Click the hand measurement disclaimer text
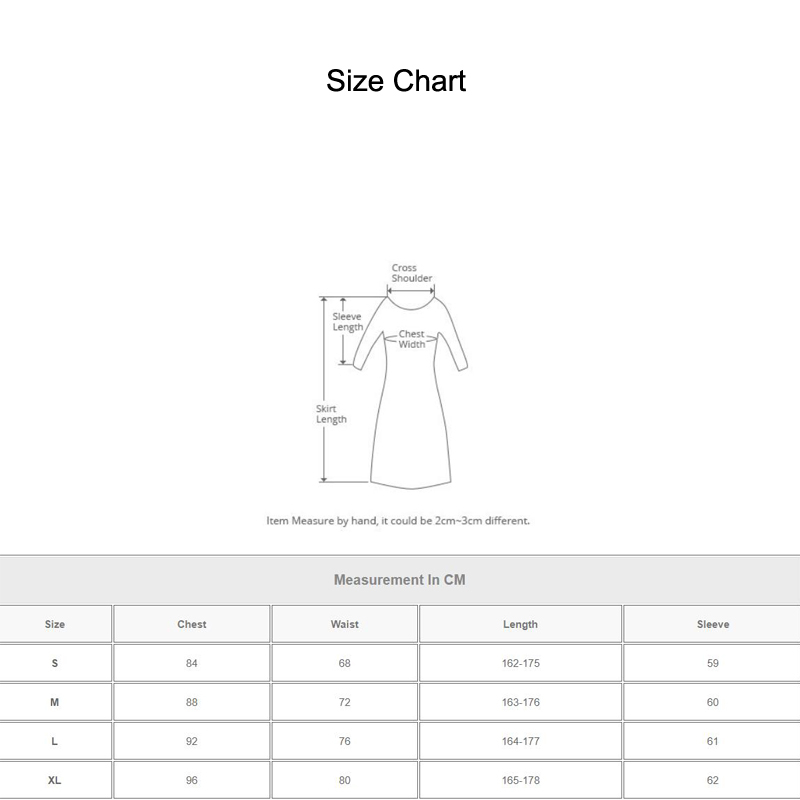The image size is (800, 800). pos(400,519)
